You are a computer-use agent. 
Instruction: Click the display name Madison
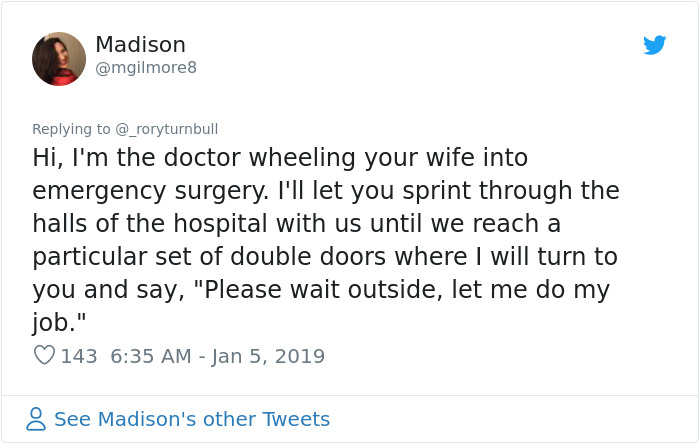point(140,45)
